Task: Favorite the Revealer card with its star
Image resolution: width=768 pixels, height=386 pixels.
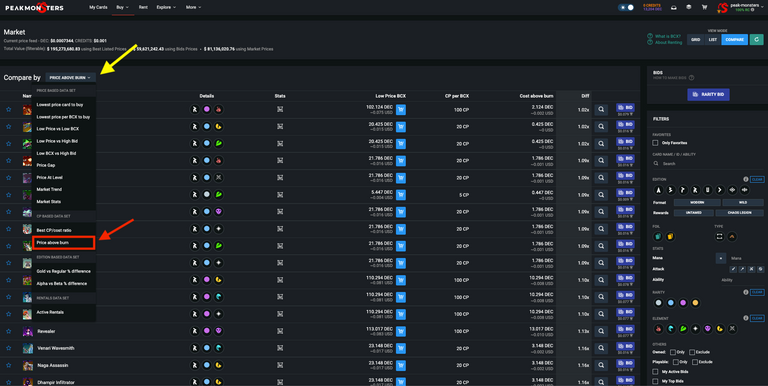Action: (9, 331)
